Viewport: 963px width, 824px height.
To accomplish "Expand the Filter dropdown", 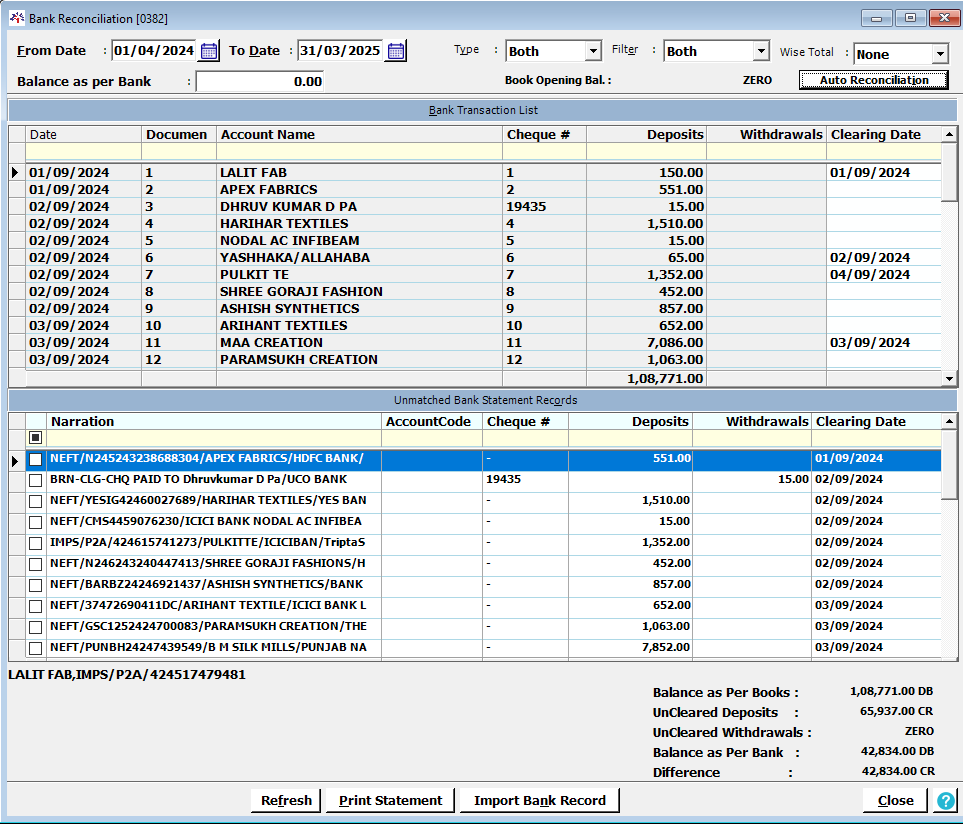I will 761,51.
